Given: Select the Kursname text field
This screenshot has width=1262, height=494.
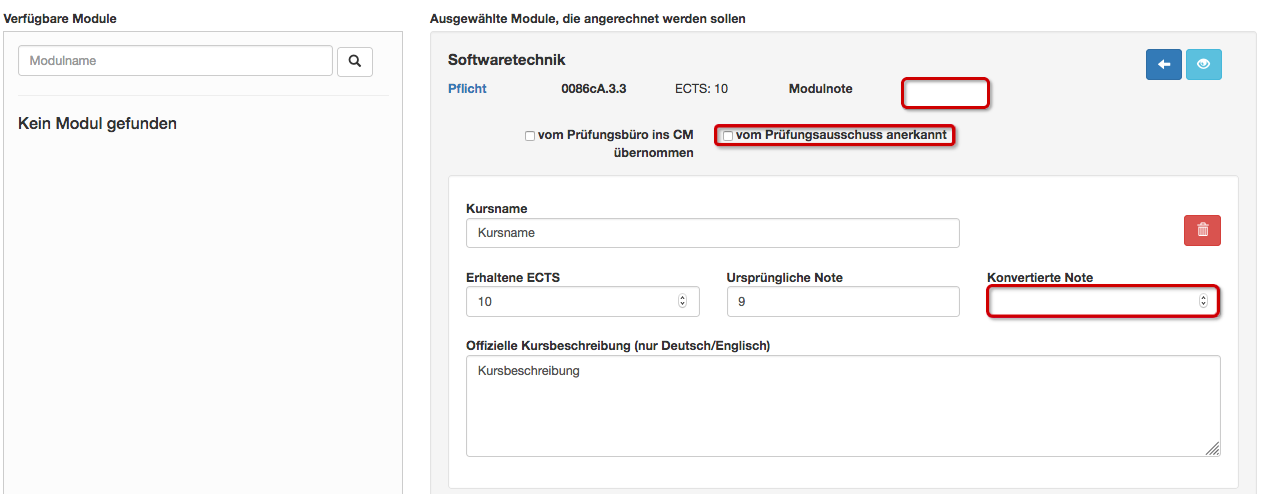Looking at the screenshot, I should pyautogui.click(x=713, y=232).
